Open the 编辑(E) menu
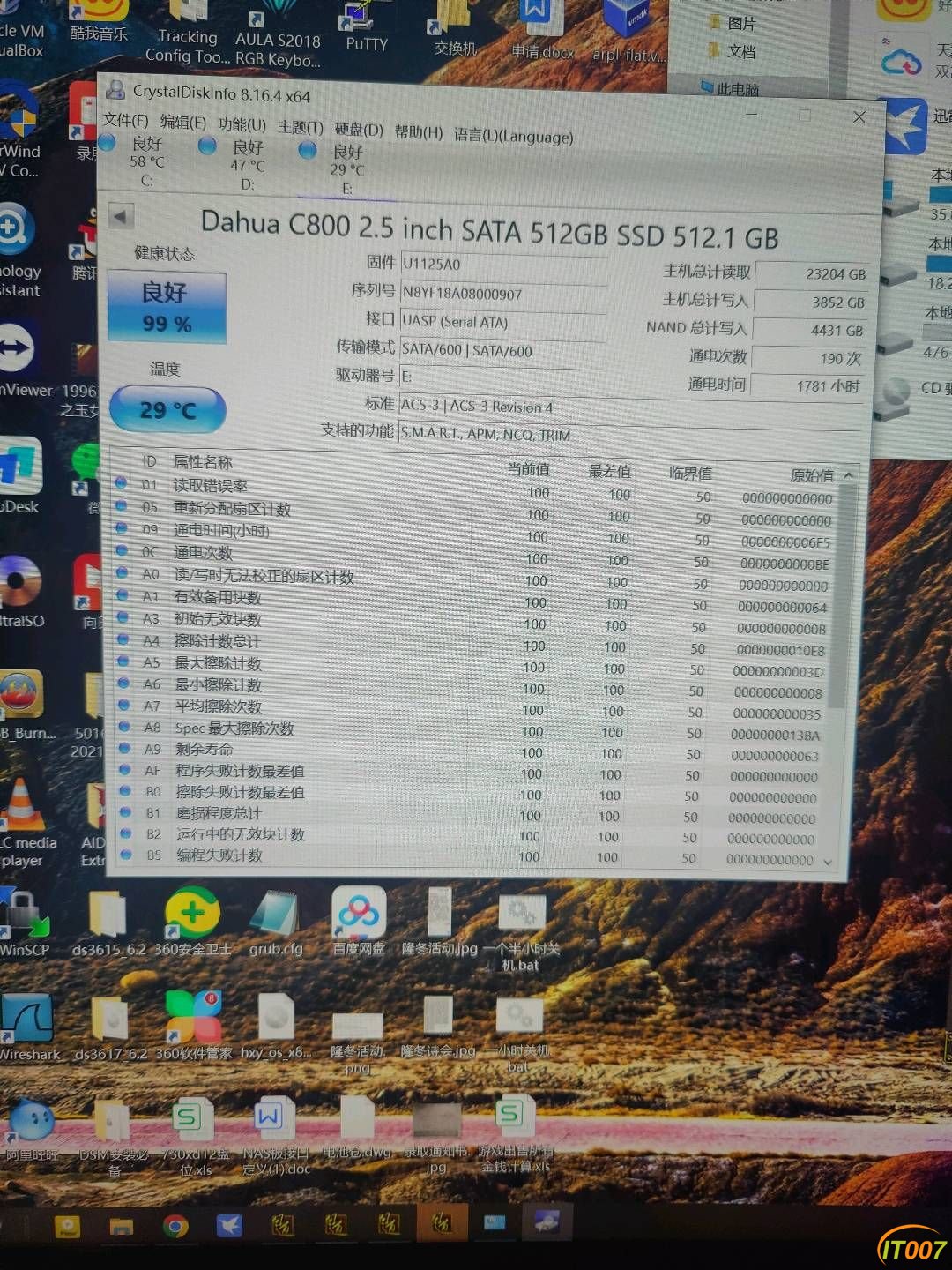Viewport: 952px width, 1270px height. pyautogui.click(x=183, y=123)
